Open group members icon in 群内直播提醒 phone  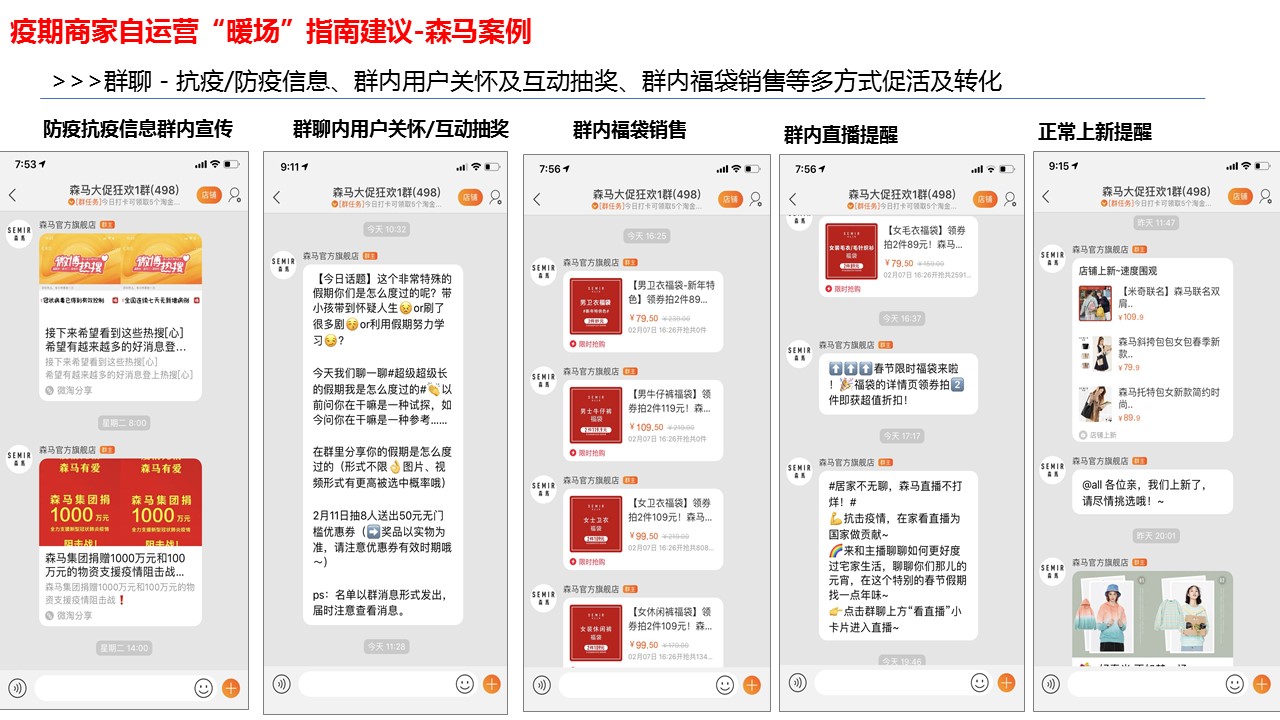1010,199
